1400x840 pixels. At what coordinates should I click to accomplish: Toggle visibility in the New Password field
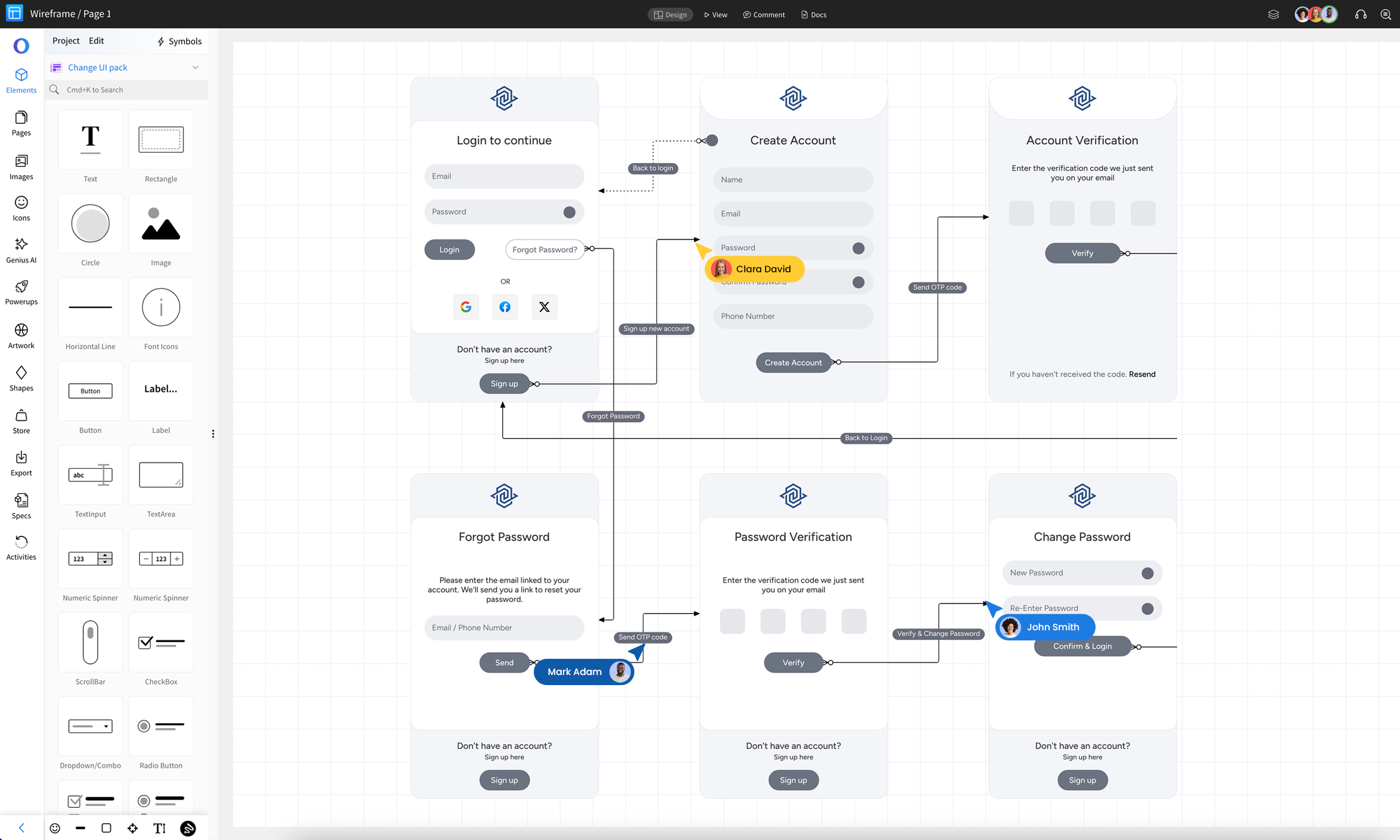coord(1147,573)
